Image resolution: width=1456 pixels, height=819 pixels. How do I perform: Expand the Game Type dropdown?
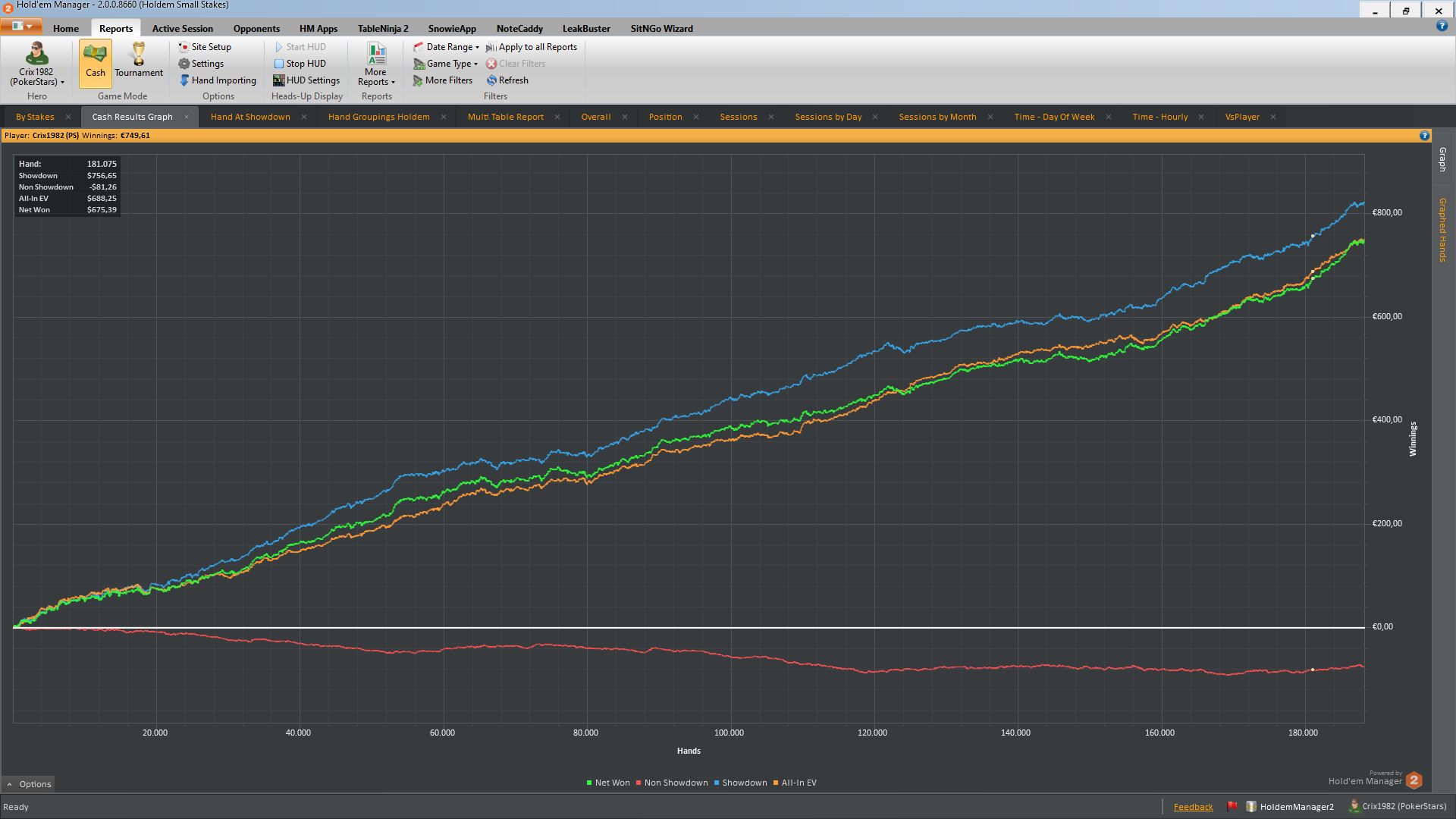[446, 64]
